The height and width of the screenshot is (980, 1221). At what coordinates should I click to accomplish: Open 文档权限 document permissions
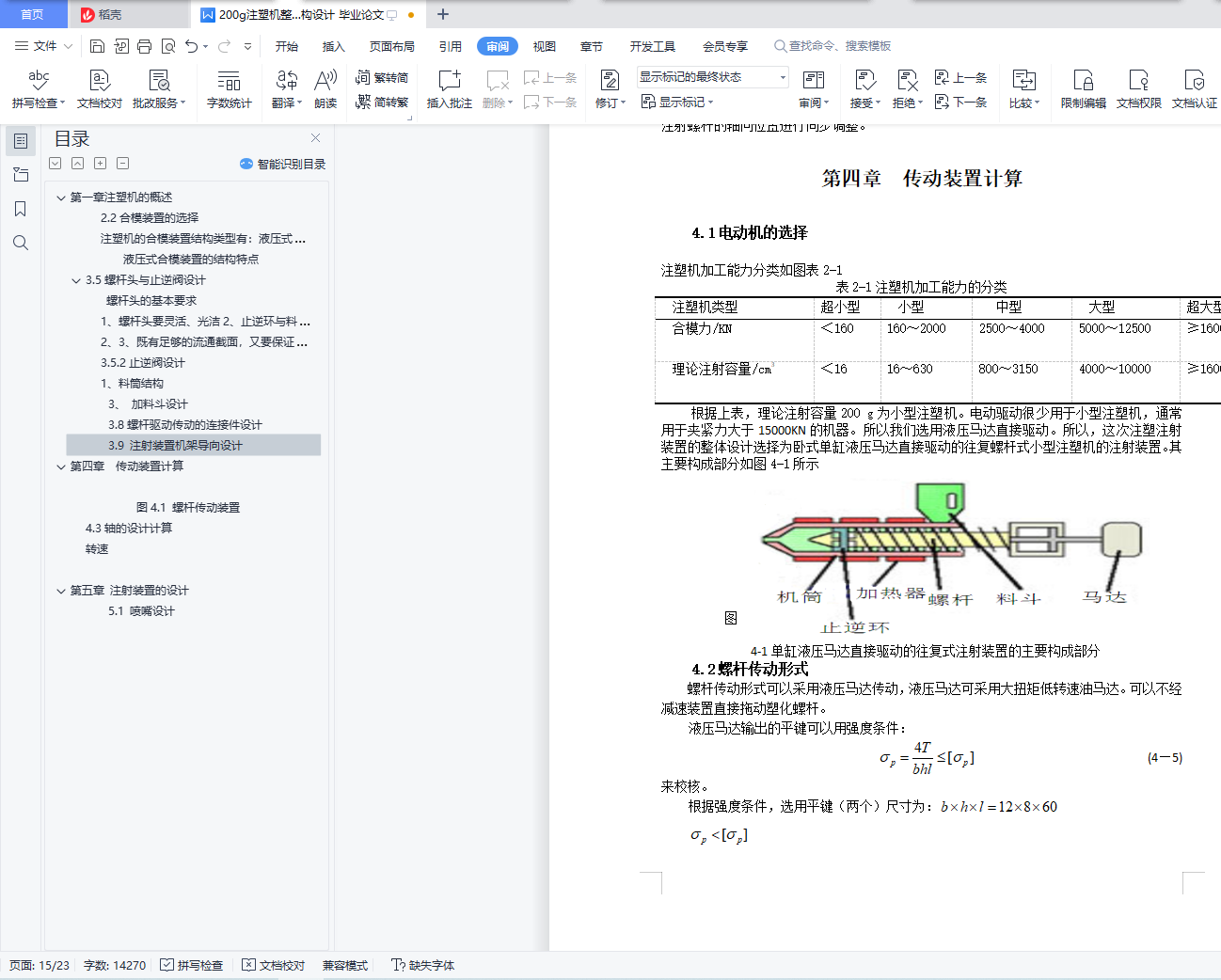point(1139,89)
